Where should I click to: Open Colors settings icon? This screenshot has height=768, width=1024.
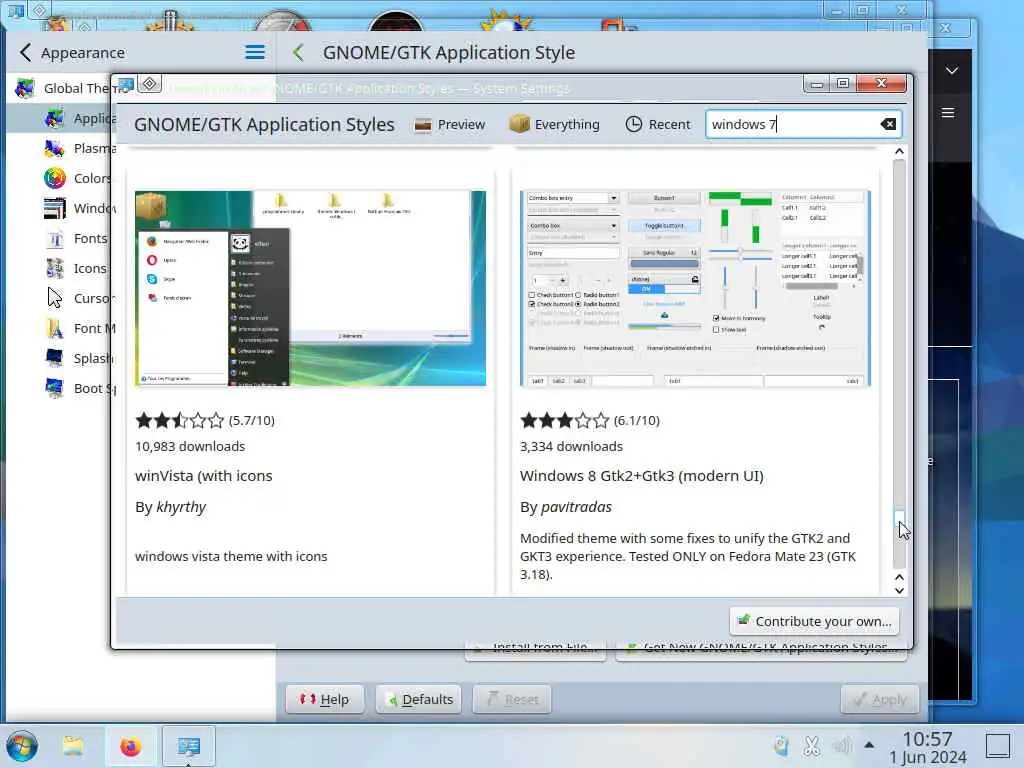tap(55, 178)
